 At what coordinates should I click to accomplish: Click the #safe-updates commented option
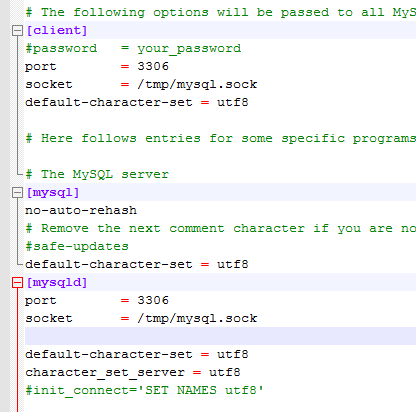pos(77,246)
